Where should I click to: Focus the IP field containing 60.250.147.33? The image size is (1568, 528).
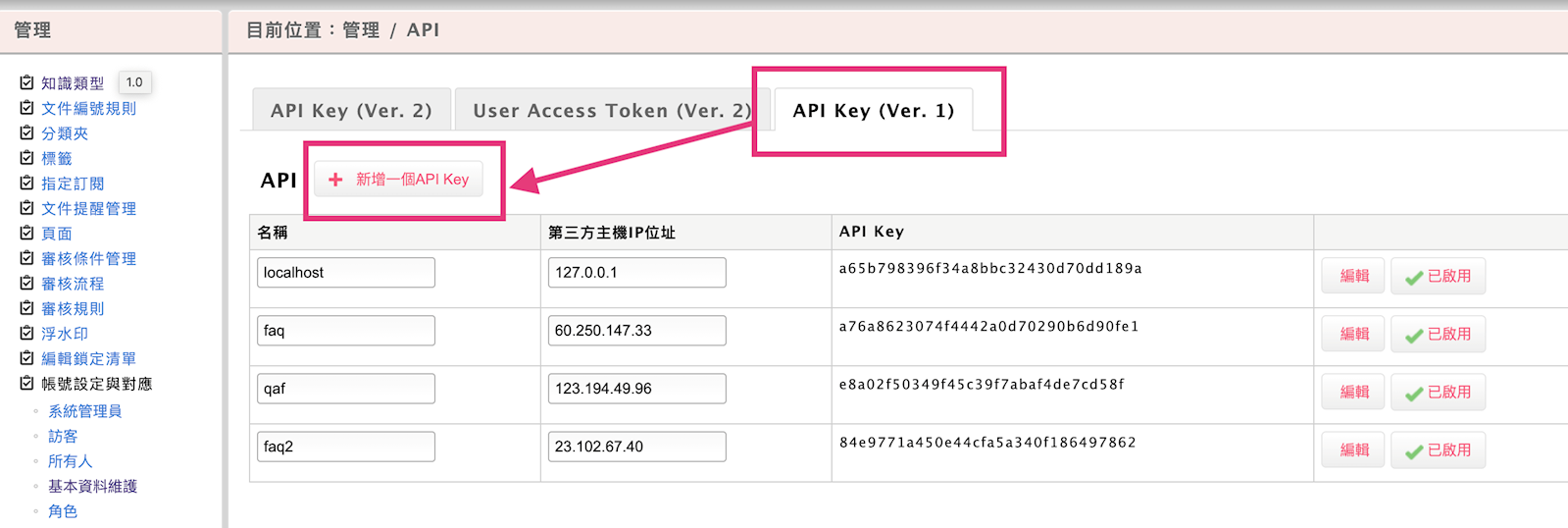point(636,331)
